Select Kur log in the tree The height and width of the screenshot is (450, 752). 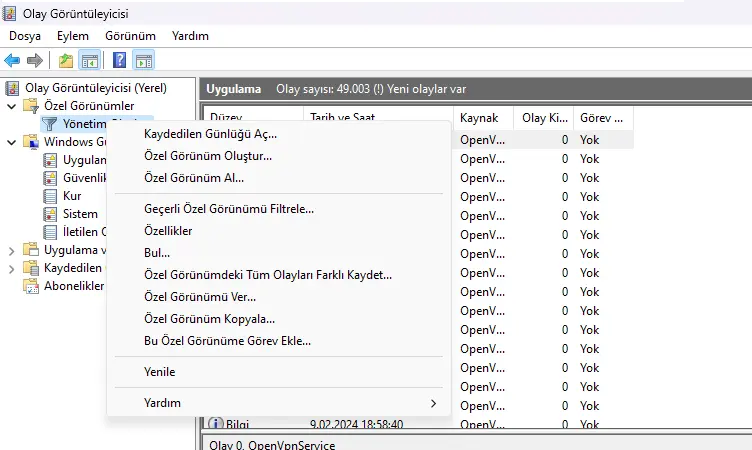72,196
